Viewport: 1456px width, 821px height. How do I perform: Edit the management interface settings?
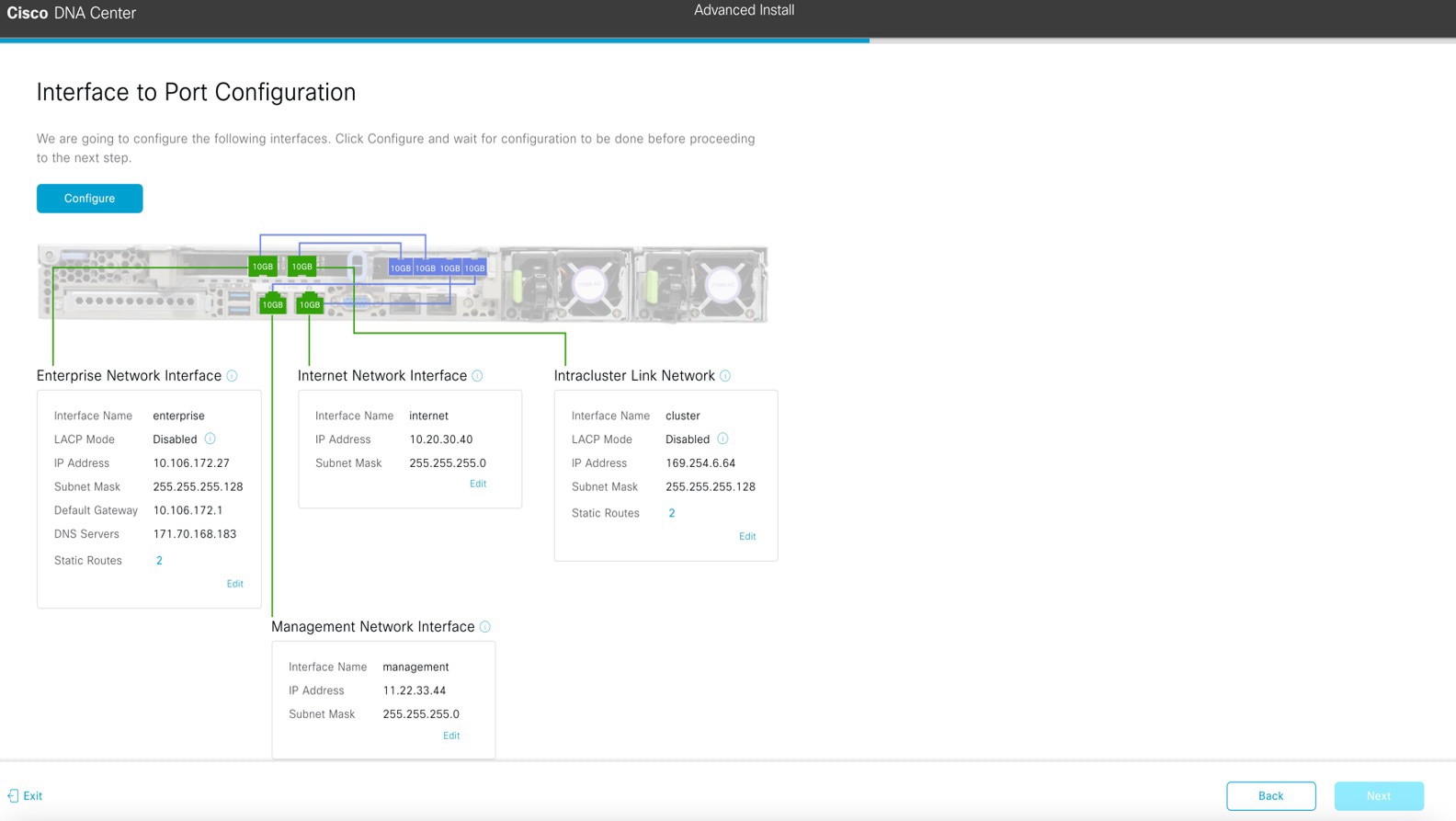(451, 735)
